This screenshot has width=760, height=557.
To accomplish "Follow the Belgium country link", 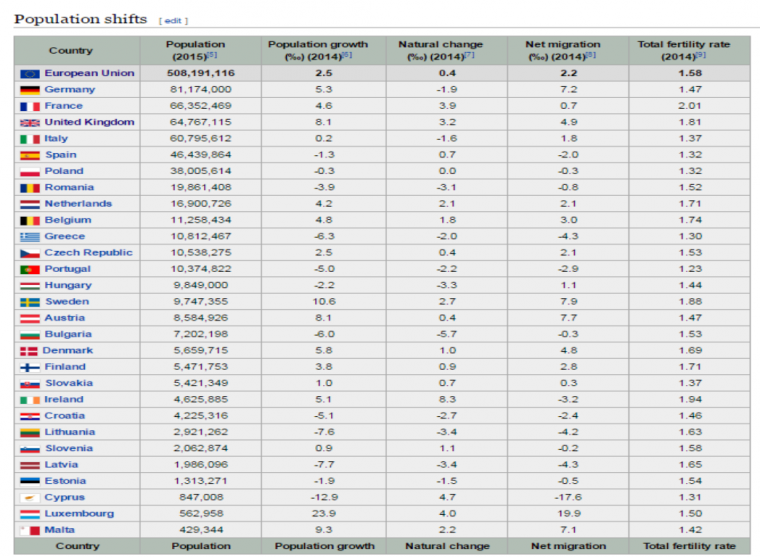I will click(x=68, y=220).
